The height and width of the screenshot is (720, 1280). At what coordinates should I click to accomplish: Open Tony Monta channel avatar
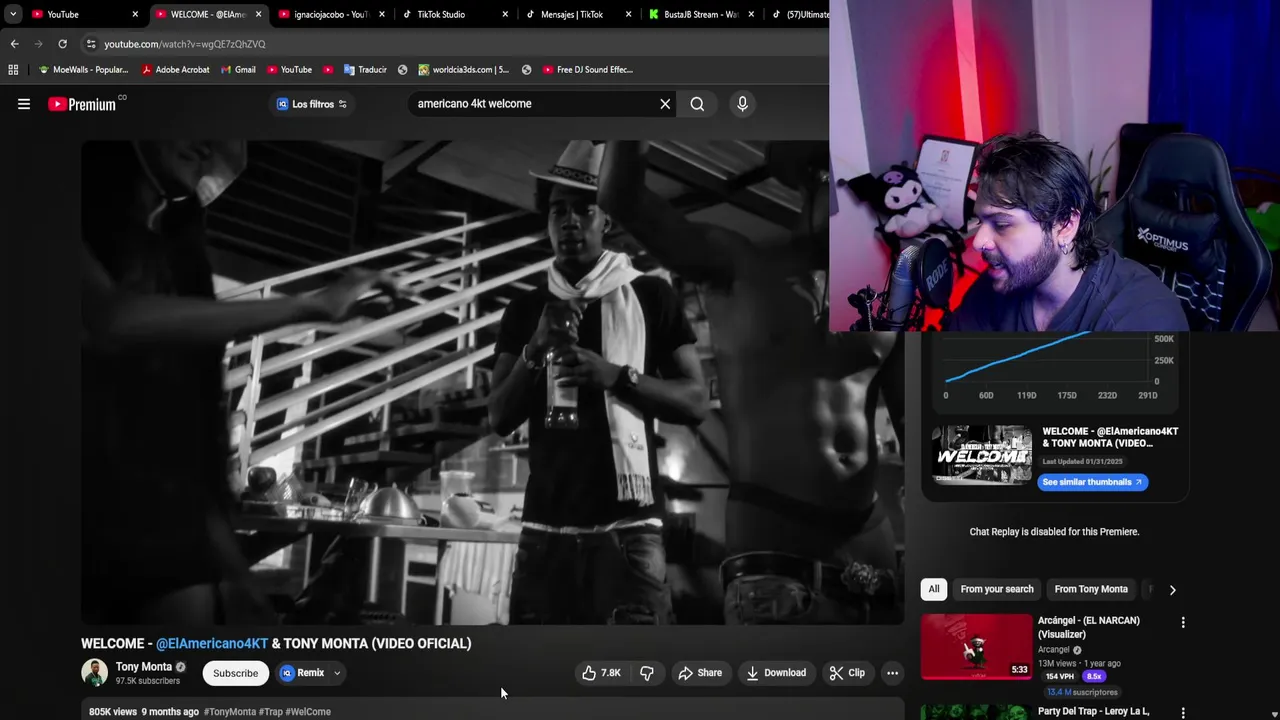[94, 673]
